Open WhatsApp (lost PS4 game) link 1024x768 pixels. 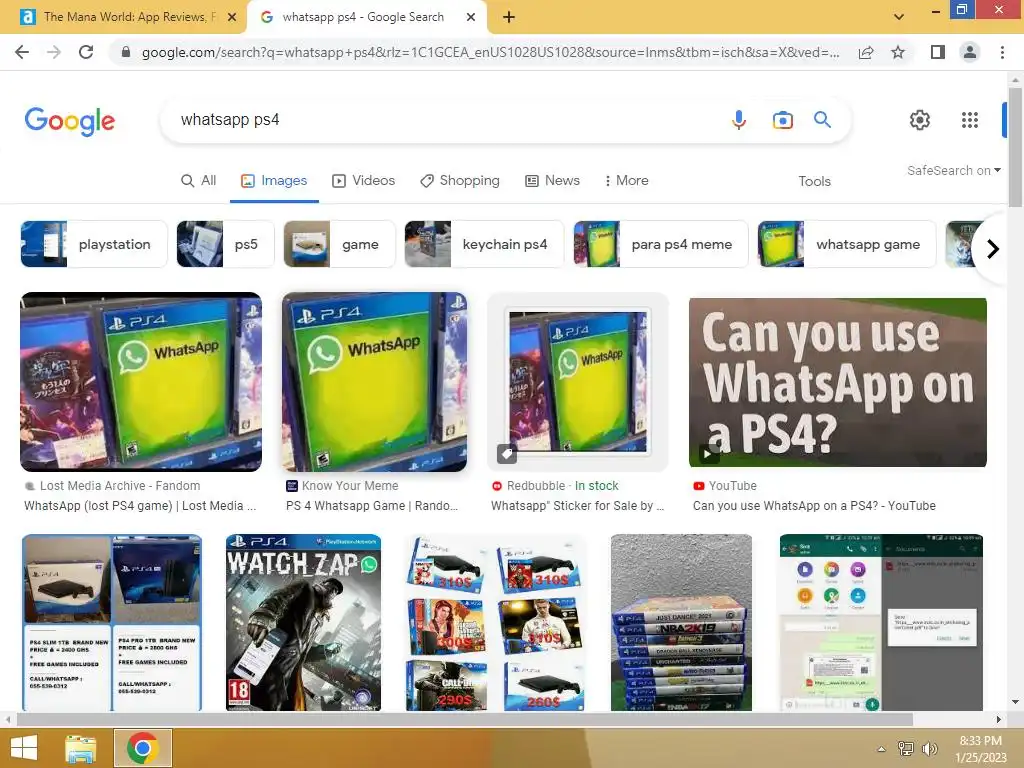coord(140,505)
